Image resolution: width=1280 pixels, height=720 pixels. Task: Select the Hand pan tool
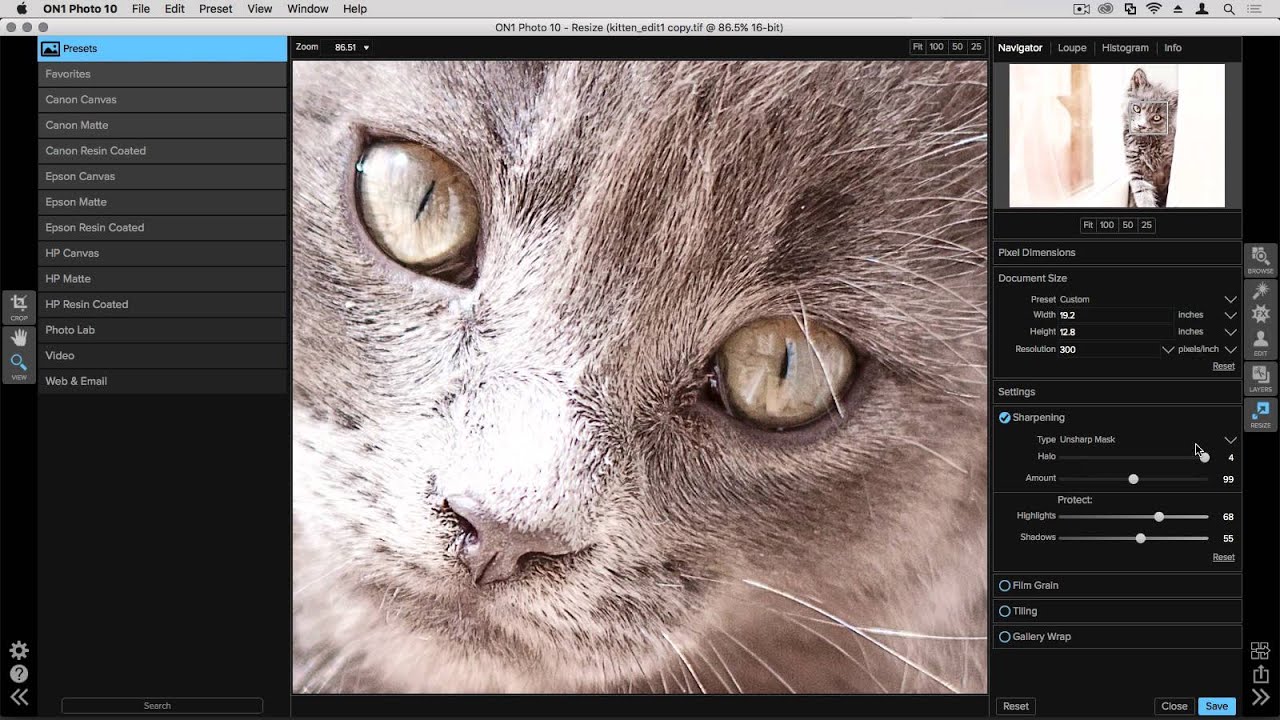click(19, 338)
